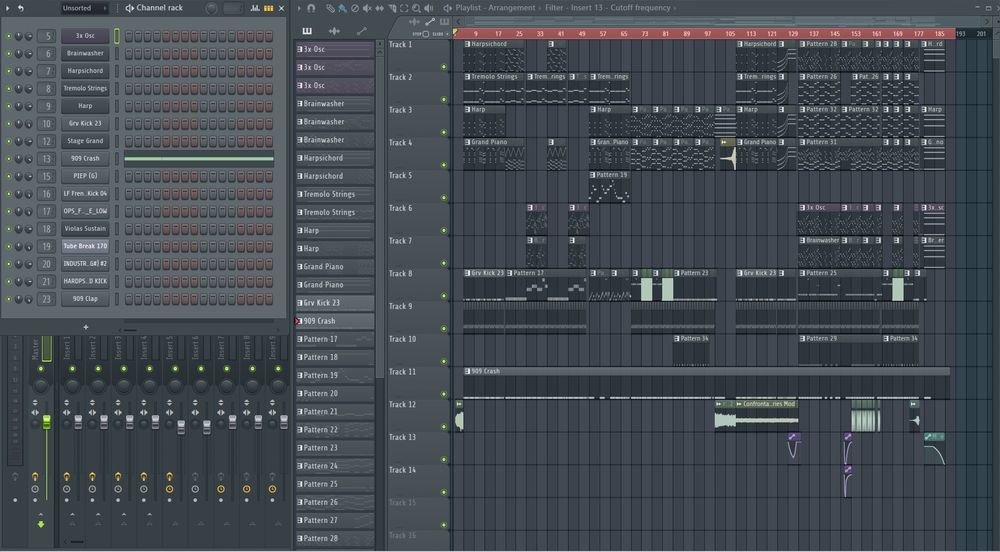Select Grv Kick 23 in picker list
Viewport: 1000px width, 552px height.
(x=335, y=303)
